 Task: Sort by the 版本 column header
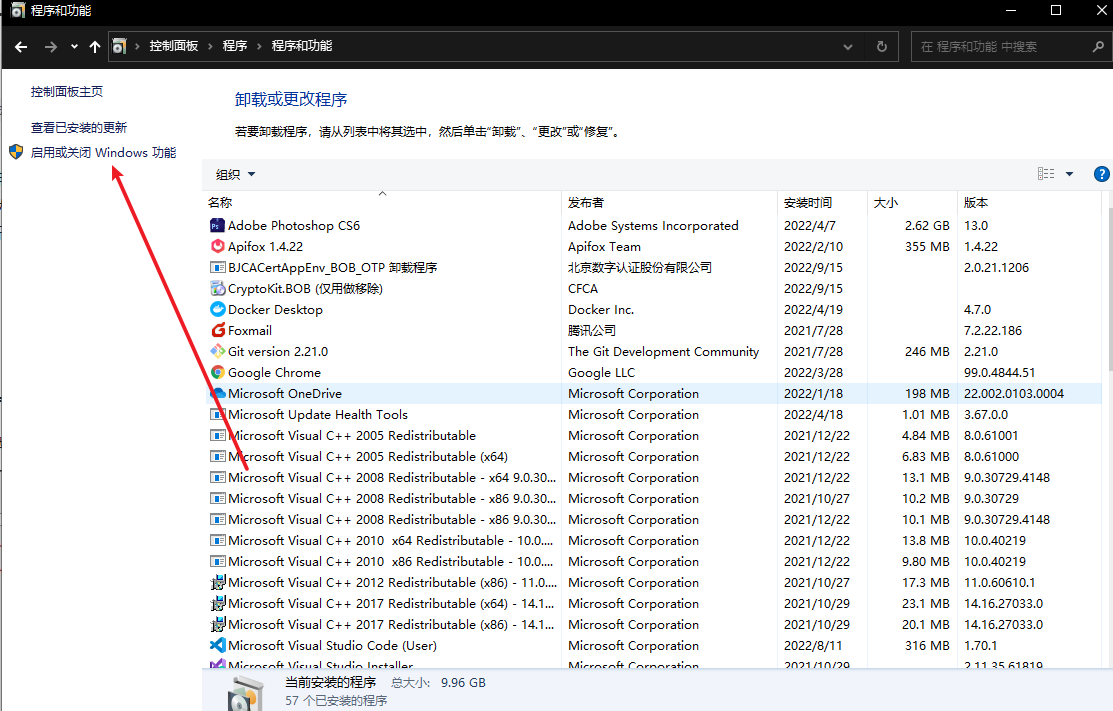1029,203
